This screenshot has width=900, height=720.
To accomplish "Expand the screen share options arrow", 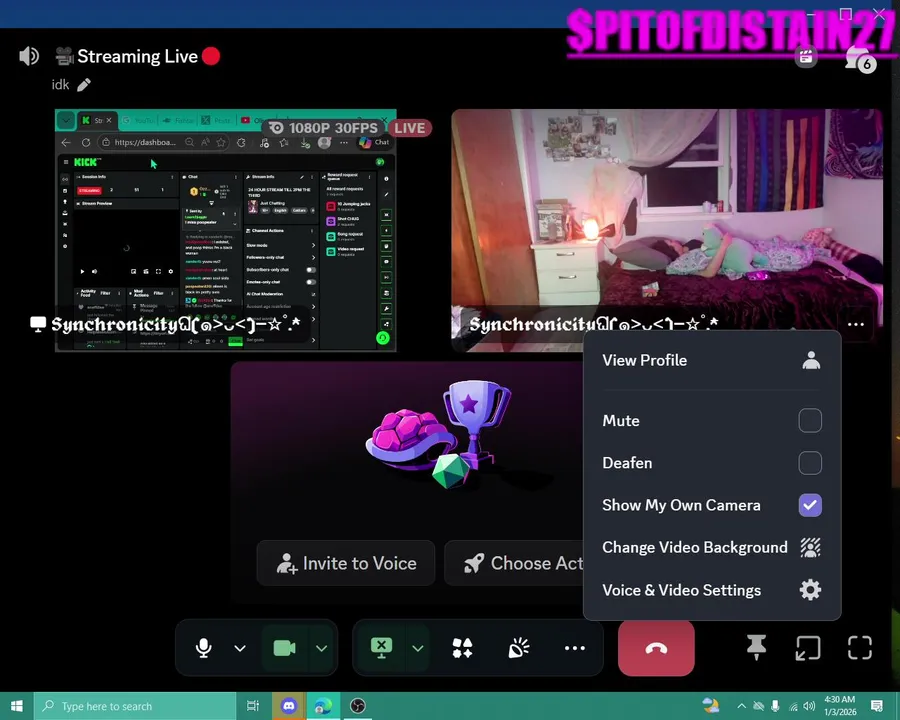I will (x=418, y=648).
